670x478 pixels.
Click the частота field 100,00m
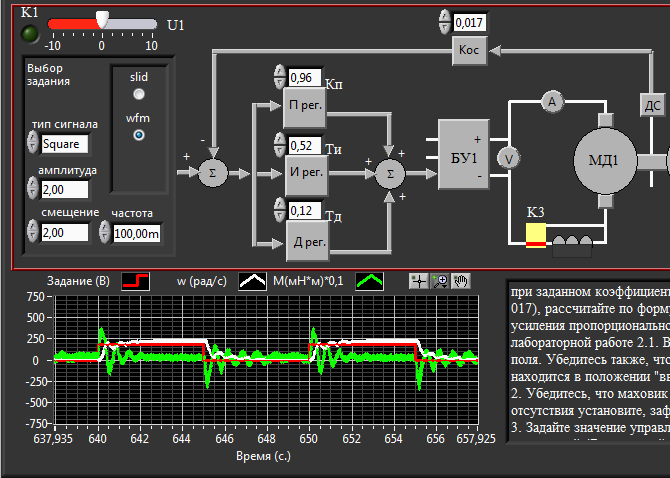[x=137, y=234]
